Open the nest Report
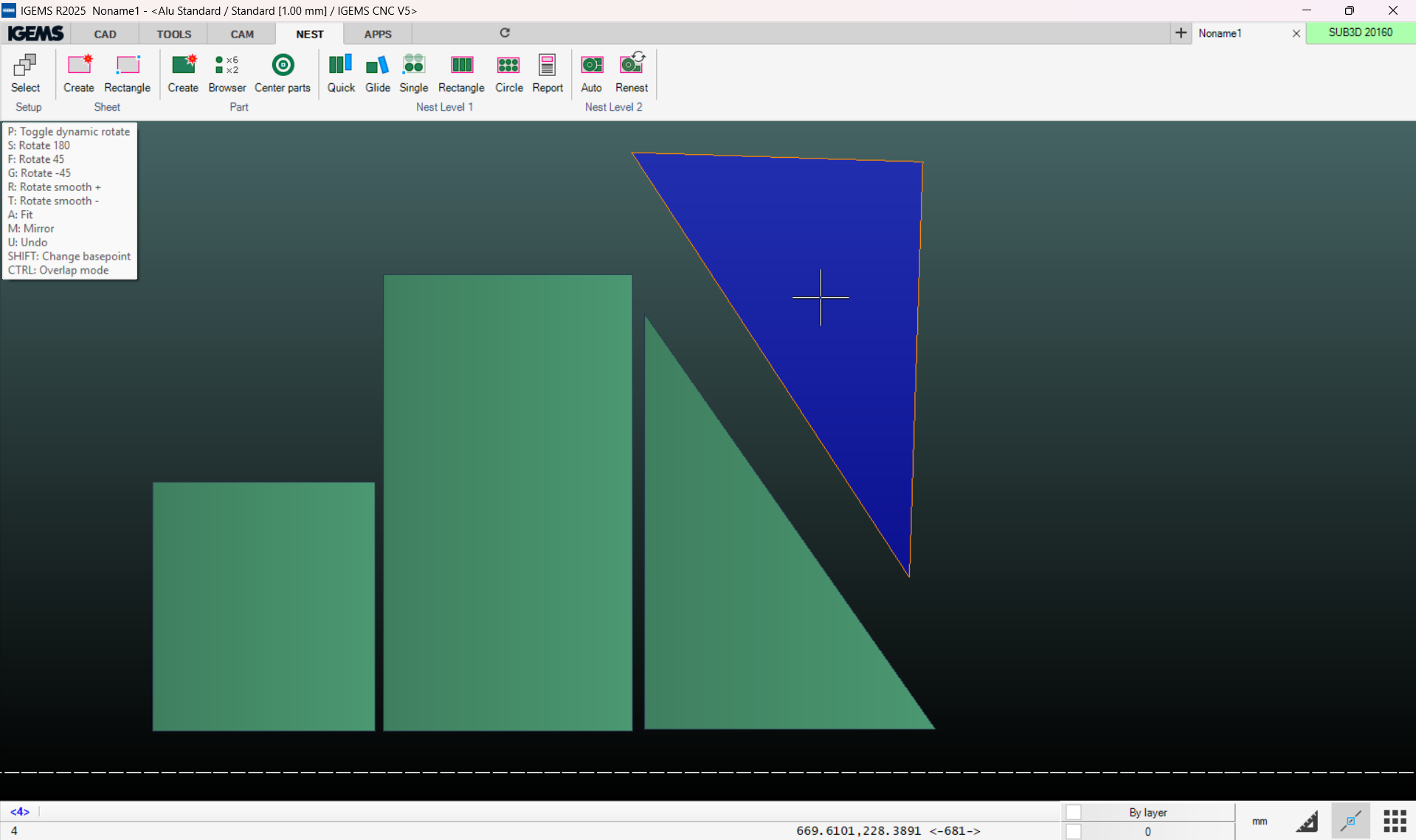The image size is (1416, 840). [x=547, y=73]
